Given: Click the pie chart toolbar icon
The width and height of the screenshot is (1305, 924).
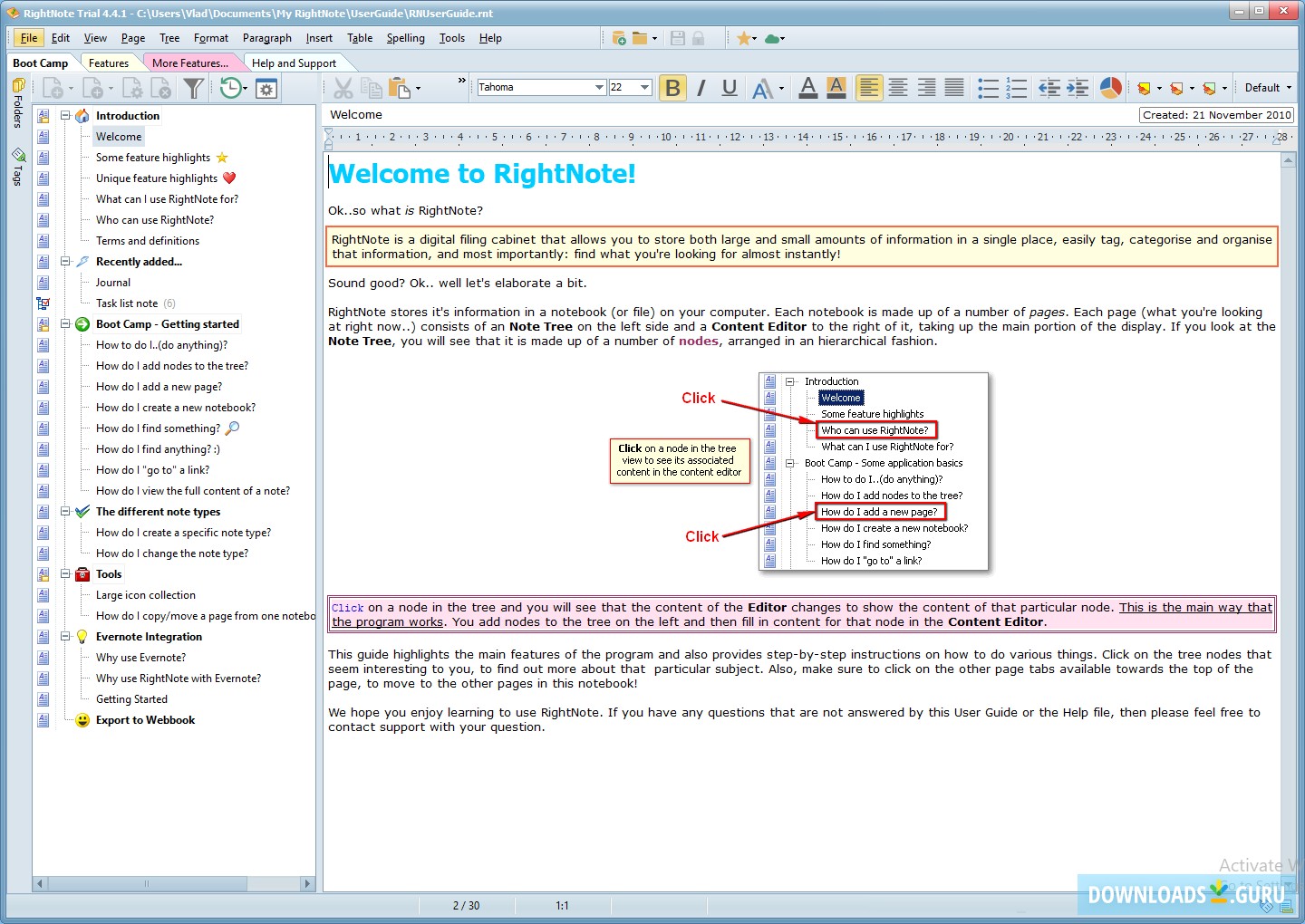Looking at the screenshot, I should 1111,88.
